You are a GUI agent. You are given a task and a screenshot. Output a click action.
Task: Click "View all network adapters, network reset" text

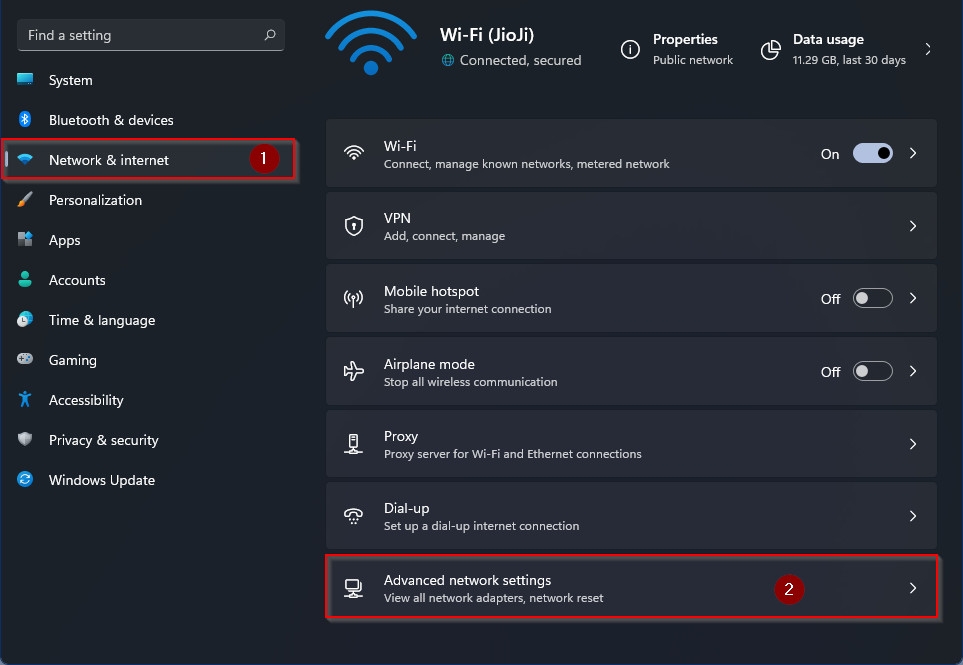(493, 598)
